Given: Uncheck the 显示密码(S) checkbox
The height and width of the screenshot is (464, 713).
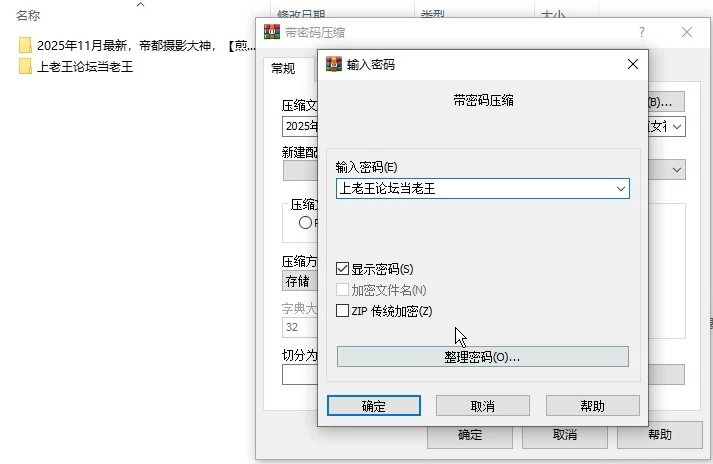Looking at the screenshot, I should pyautogui.click(x=342, y=268).
